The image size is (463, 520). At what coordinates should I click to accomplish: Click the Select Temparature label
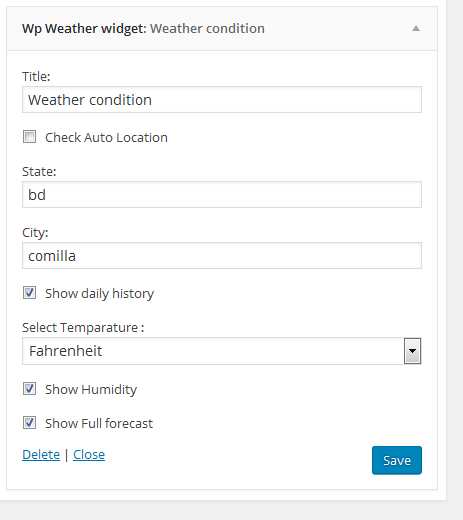point(83,328)
